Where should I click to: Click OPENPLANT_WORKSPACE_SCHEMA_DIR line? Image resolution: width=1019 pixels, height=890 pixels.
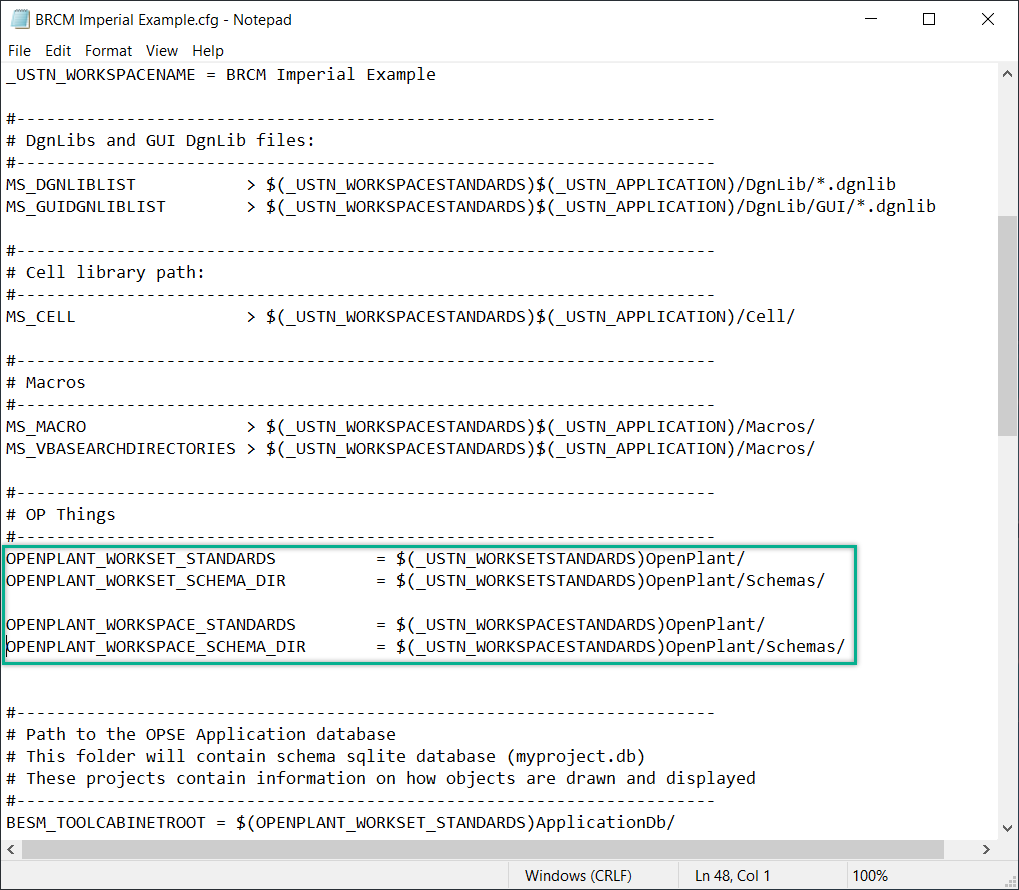point(426,646)
